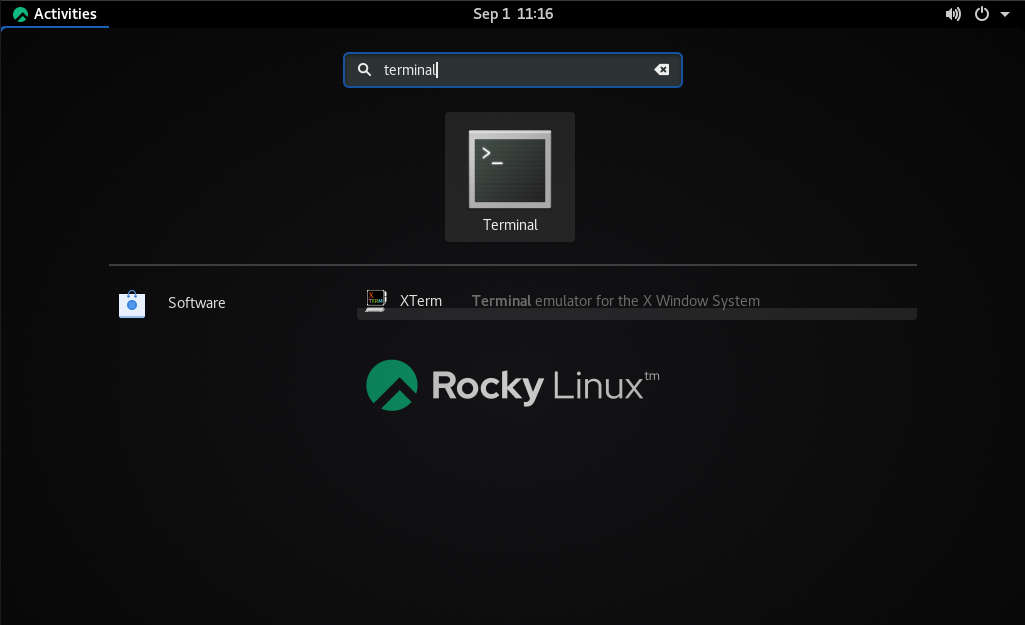Open the Software shopping bag icon
Viewport: 1025px width, 625px height.
click(x=131, y=304)
